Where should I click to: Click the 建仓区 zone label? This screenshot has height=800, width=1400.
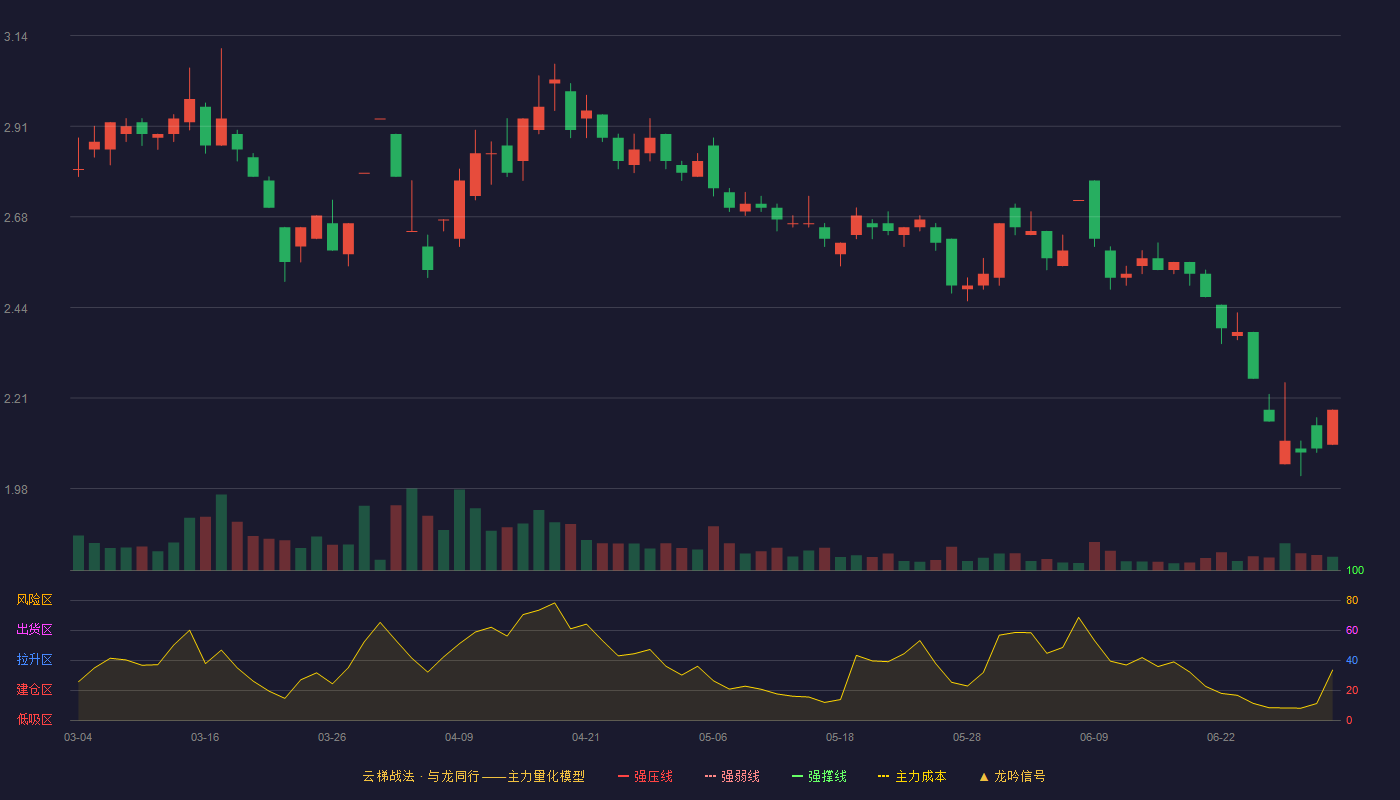click(34, 690)
